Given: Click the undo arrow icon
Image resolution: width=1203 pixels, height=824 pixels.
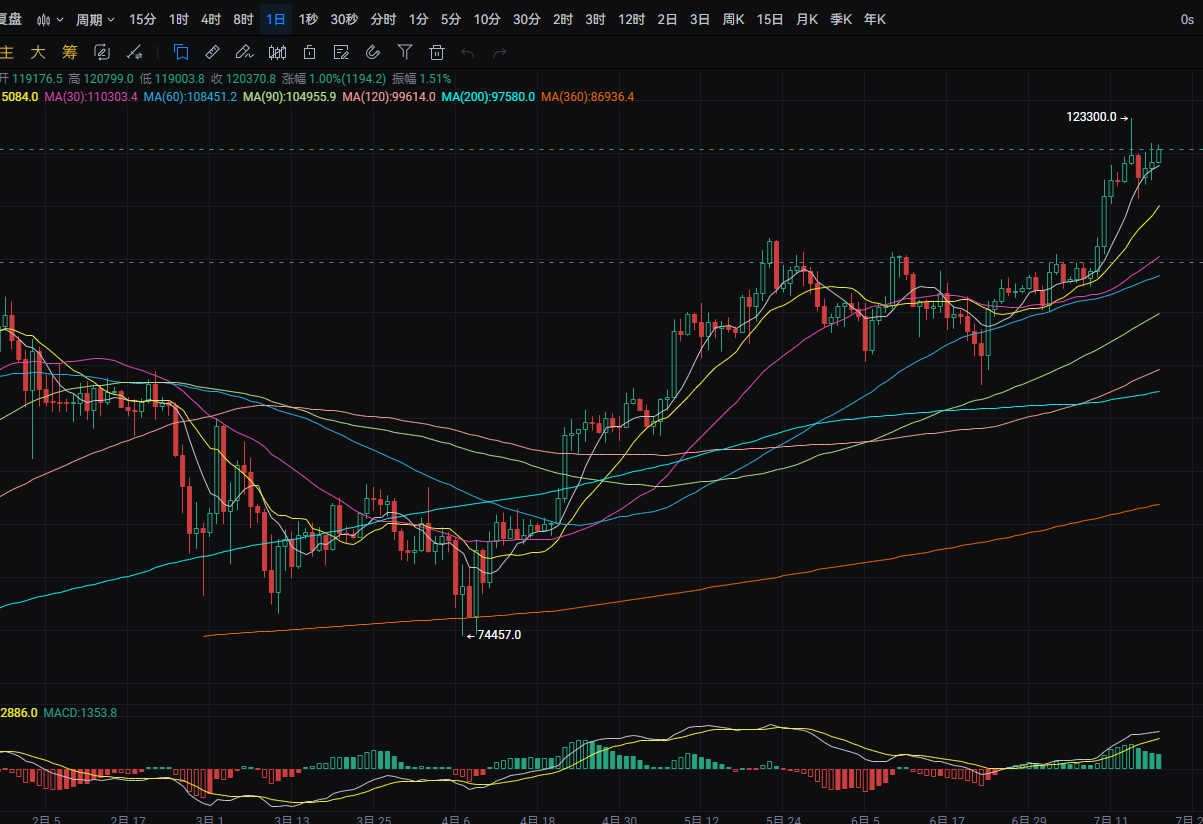Looking at the screenshot, I should pos(467,53).
